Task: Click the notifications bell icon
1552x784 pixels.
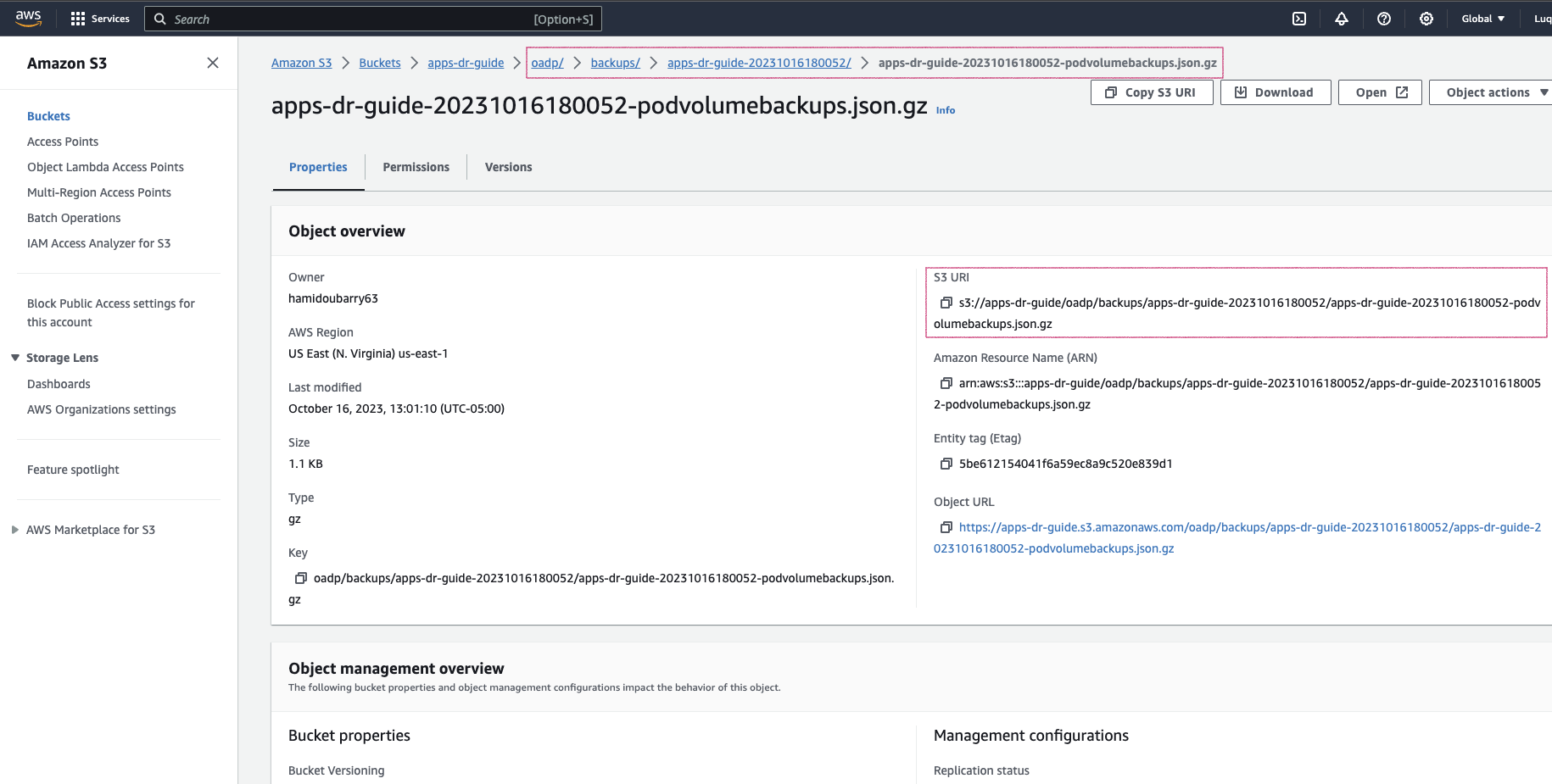Action: point(1342,19)
